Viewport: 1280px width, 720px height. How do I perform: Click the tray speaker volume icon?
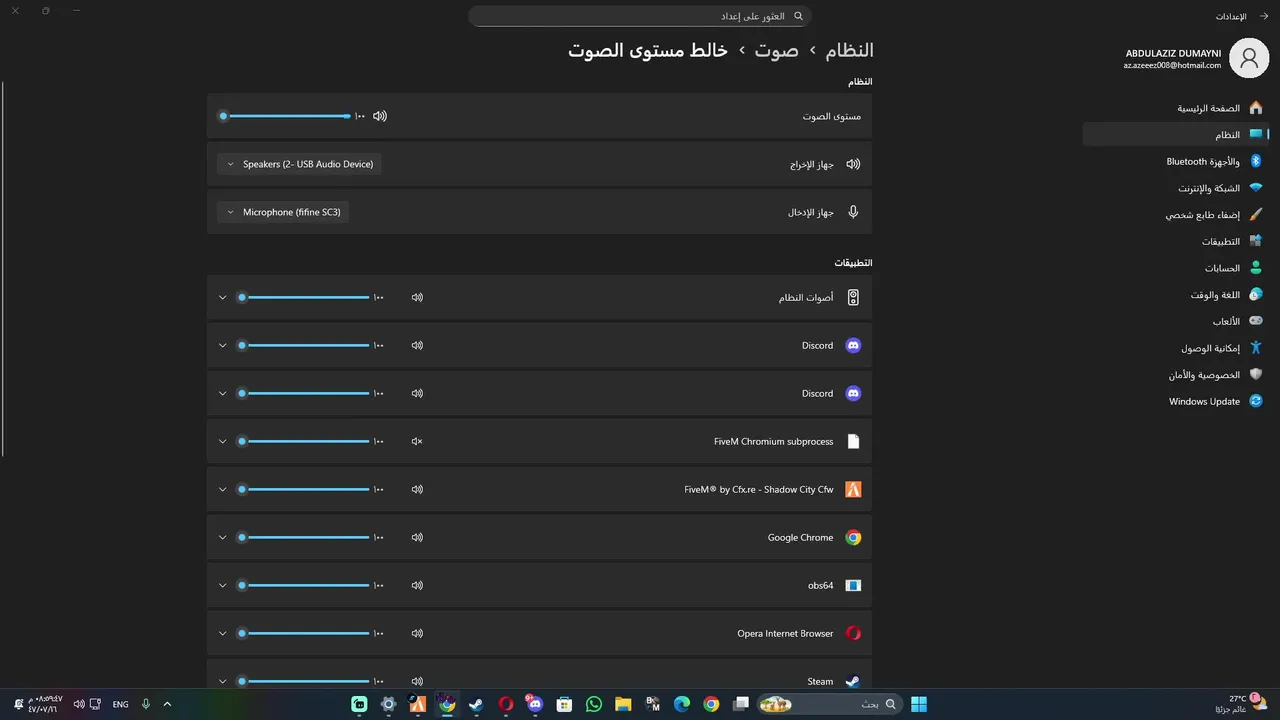point(79,704)
